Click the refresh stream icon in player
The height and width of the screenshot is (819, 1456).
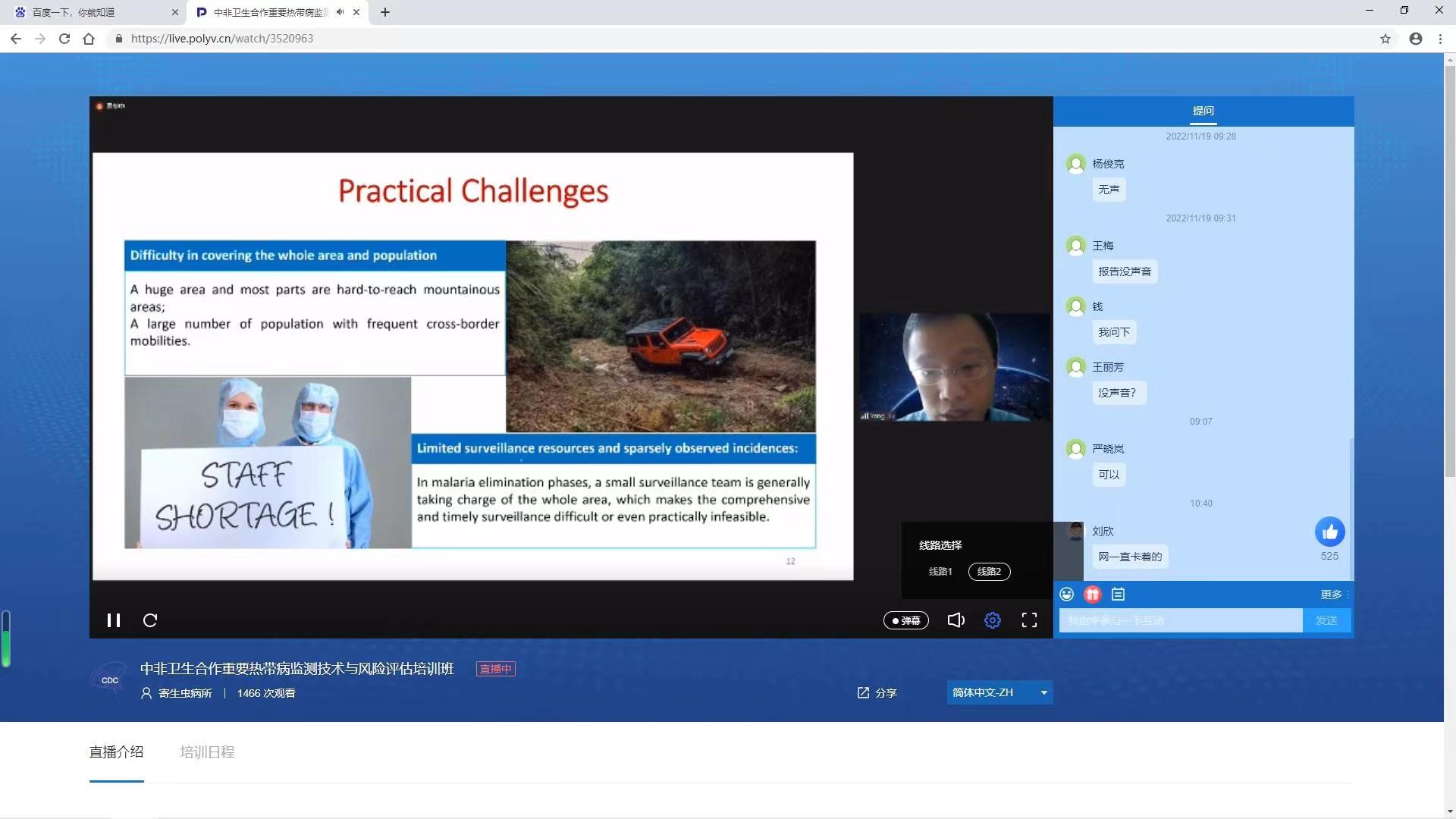pos(150,620)
